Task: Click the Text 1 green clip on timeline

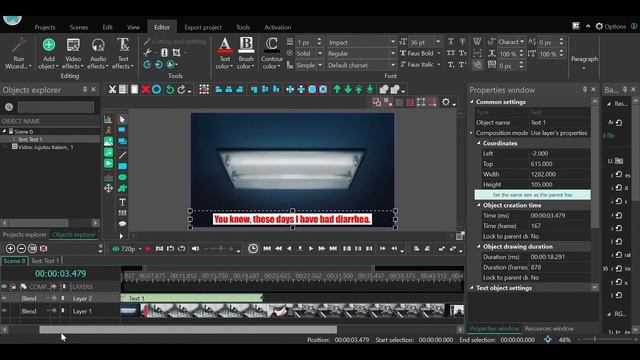Action: pyautogui.click(x=192, y=298)
